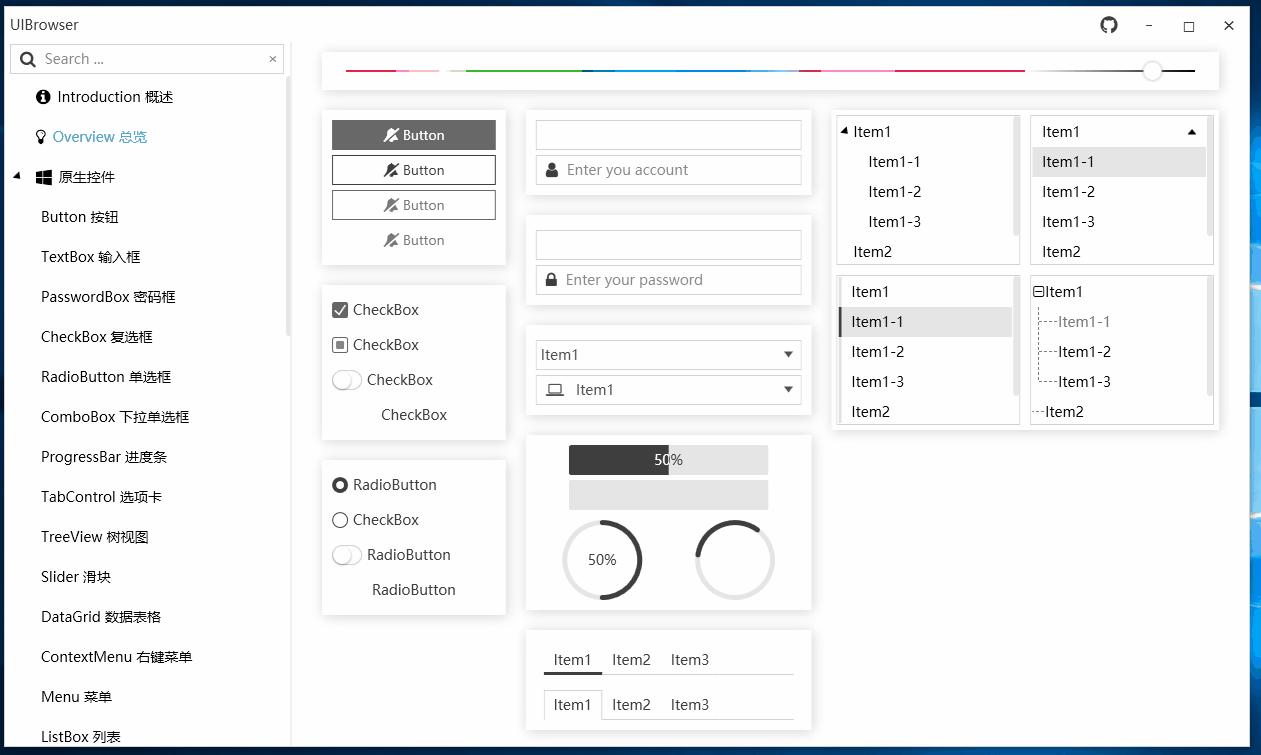
Task: Select highlighted Item1-1 with left accent bar
Action: (x=926, y=322)
